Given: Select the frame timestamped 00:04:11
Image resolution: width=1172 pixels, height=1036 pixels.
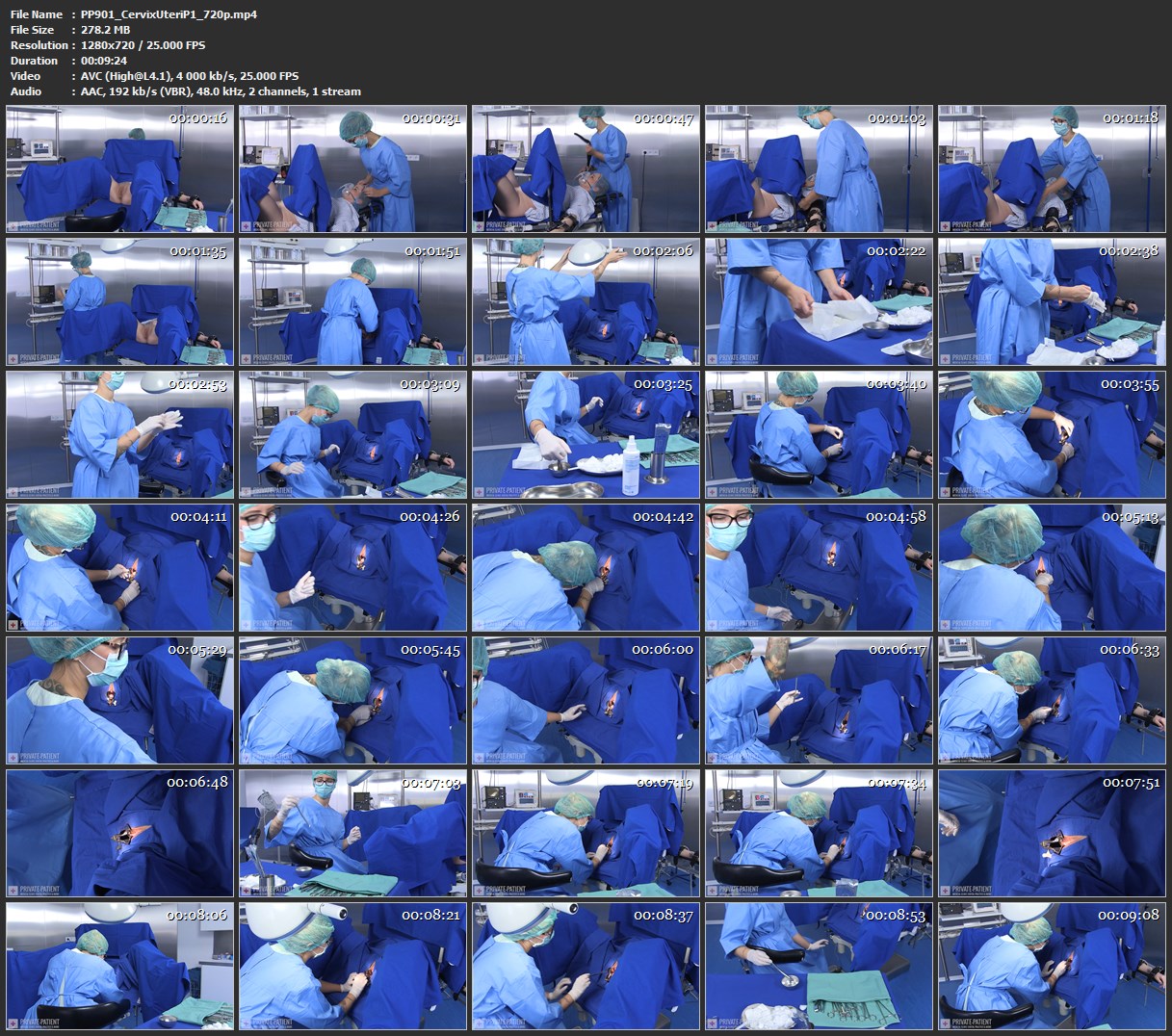Looking at the screenshot, I should (119, 567).
